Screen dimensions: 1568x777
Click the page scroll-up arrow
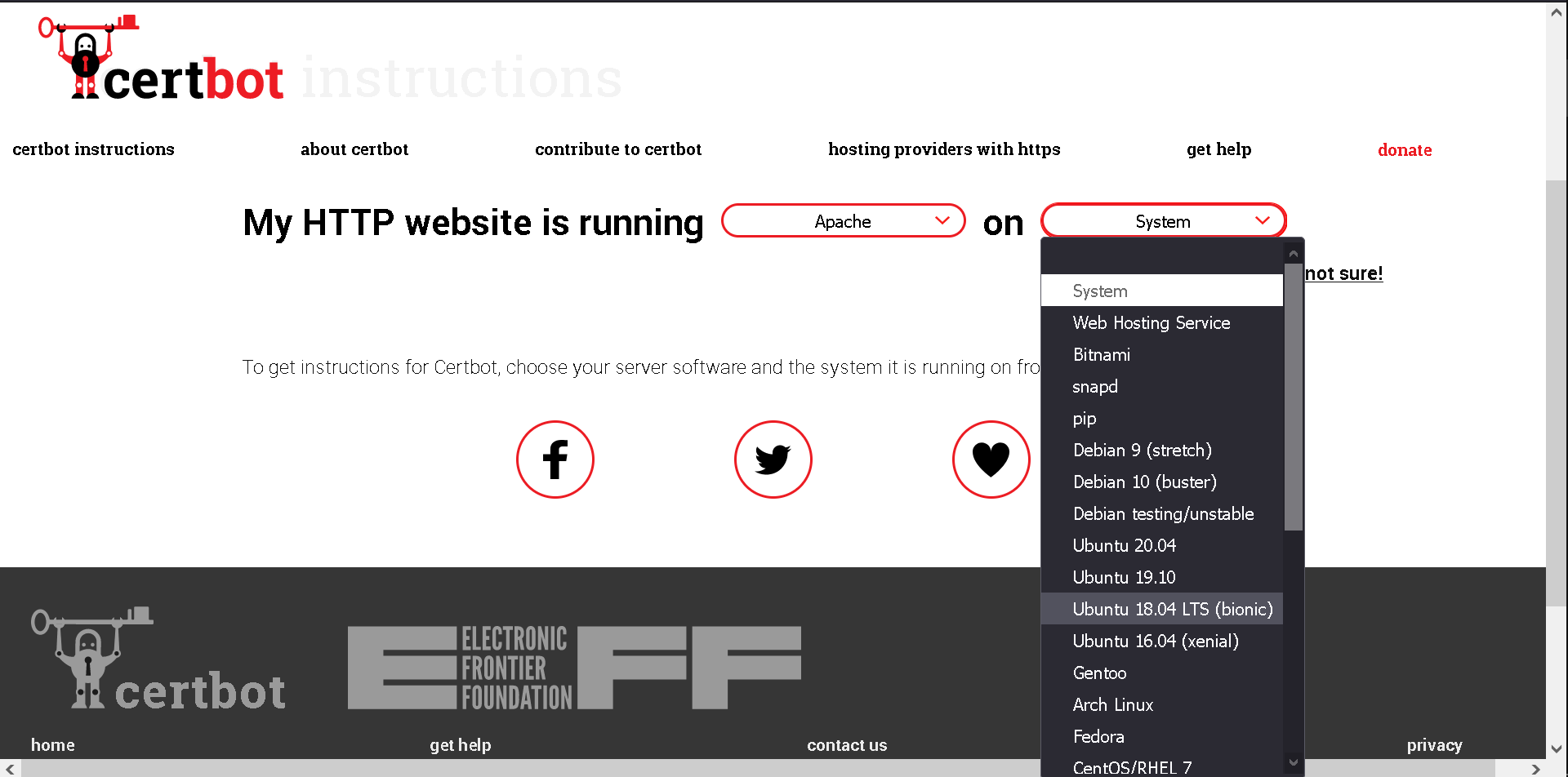tap(1557, 12)
